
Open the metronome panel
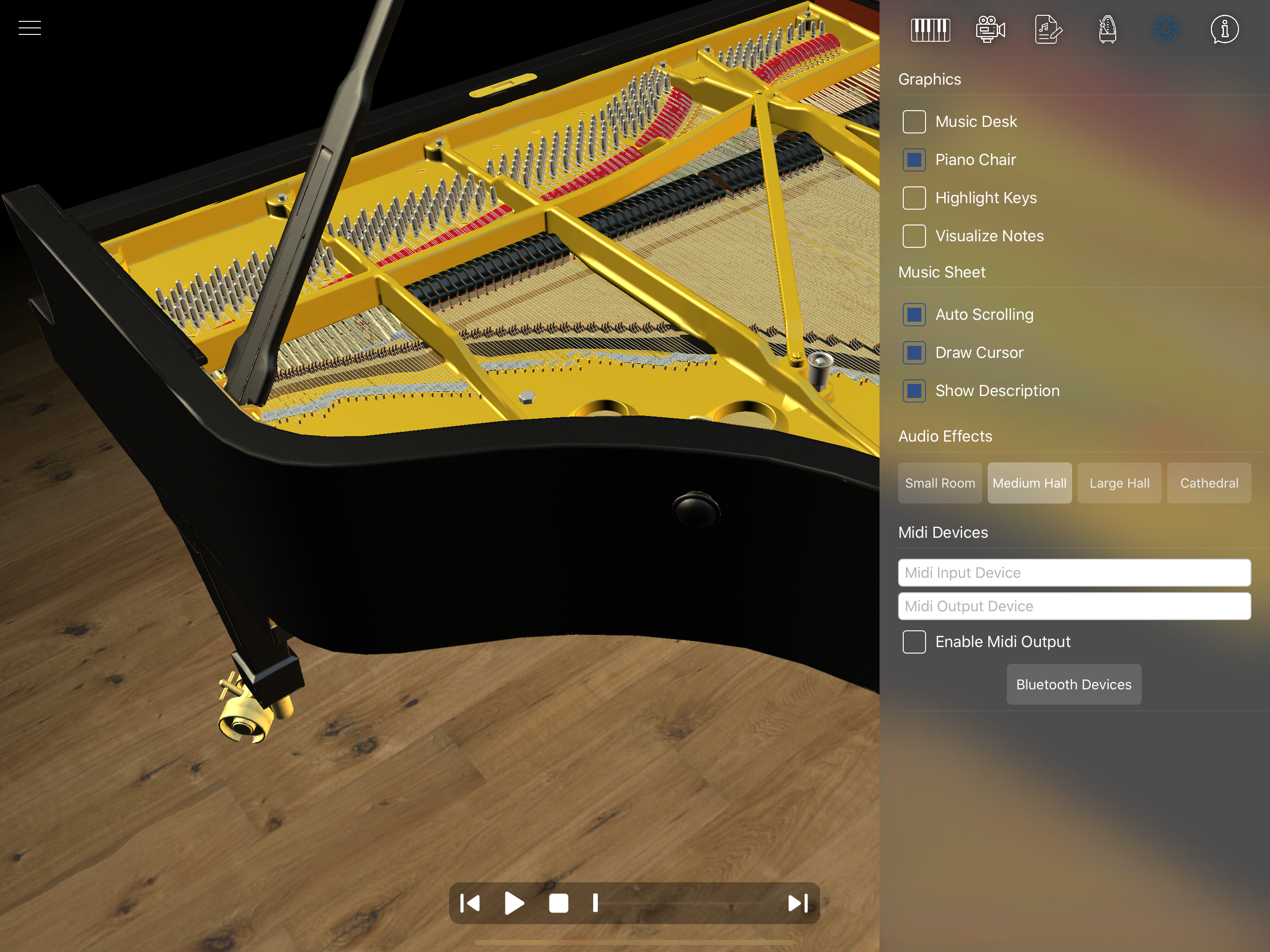[1107, 30]
